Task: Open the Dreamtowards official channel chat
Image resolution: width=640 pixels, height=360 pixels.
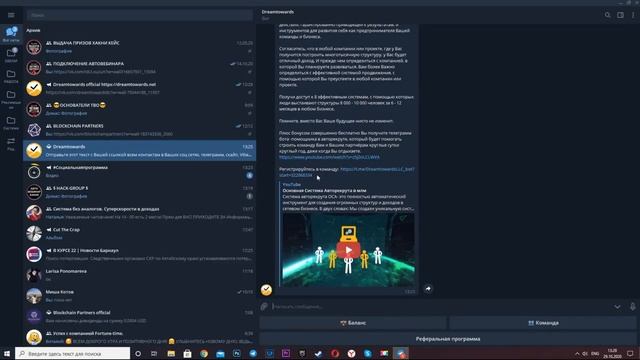Action: pos(140,89)
